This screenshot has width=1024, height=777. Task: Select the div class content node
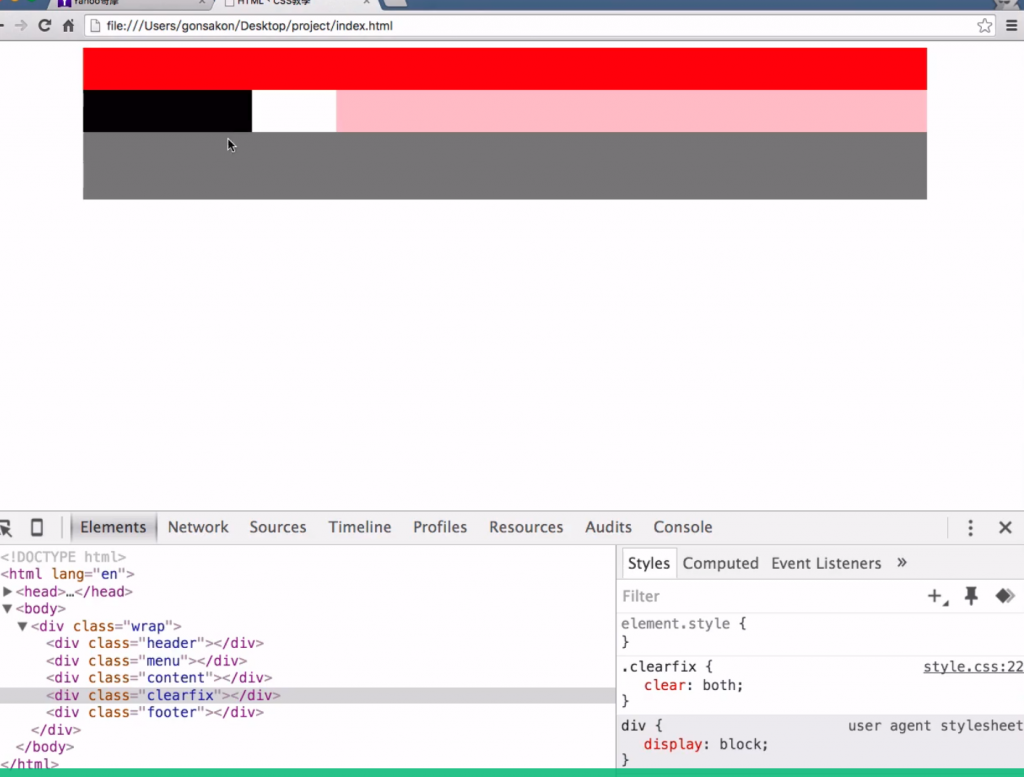pos(159,678)
